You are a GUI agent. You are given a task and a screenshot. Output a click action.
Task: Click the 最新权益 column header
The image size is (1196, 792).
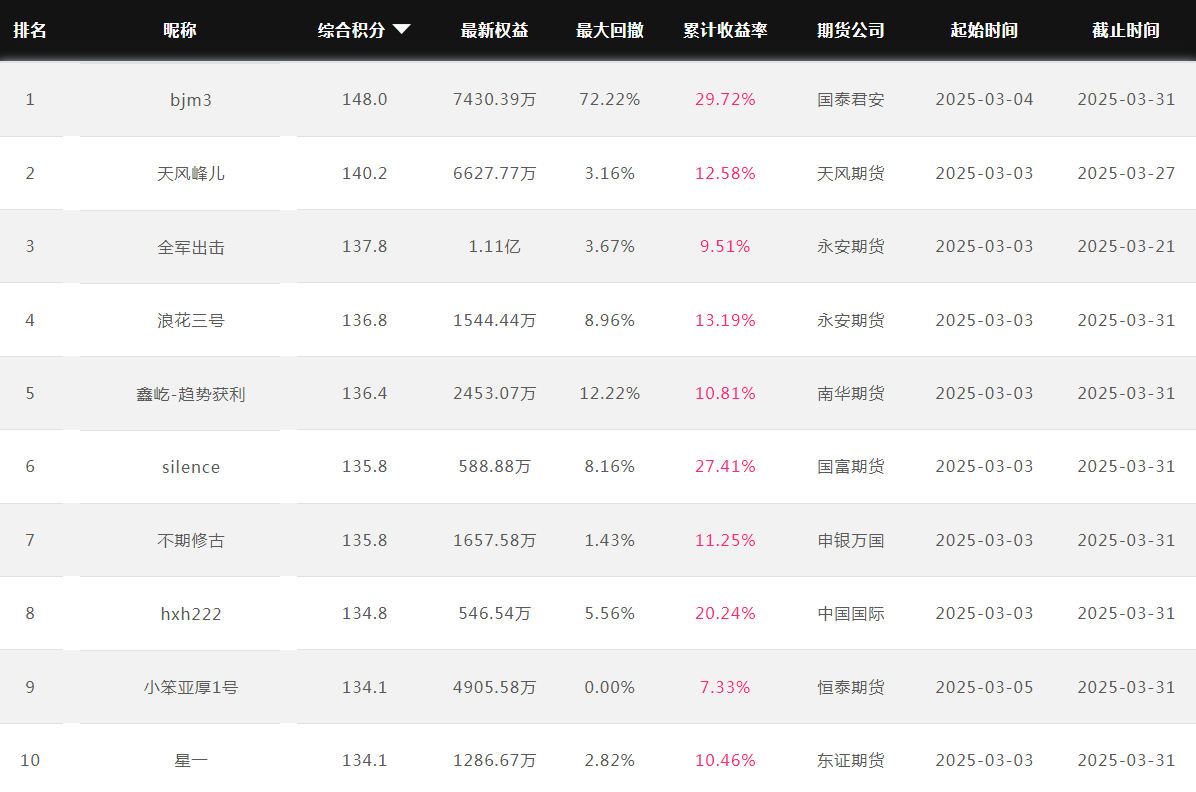pyautogui.click(x=494, y=31)
